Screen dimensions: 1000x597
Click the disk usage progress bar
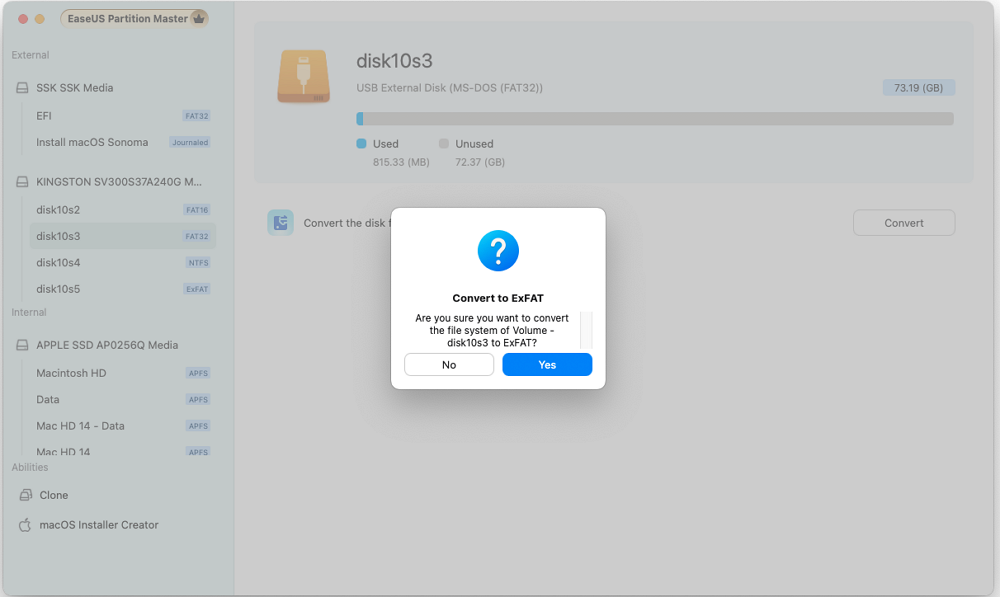(x=655, y=119)
